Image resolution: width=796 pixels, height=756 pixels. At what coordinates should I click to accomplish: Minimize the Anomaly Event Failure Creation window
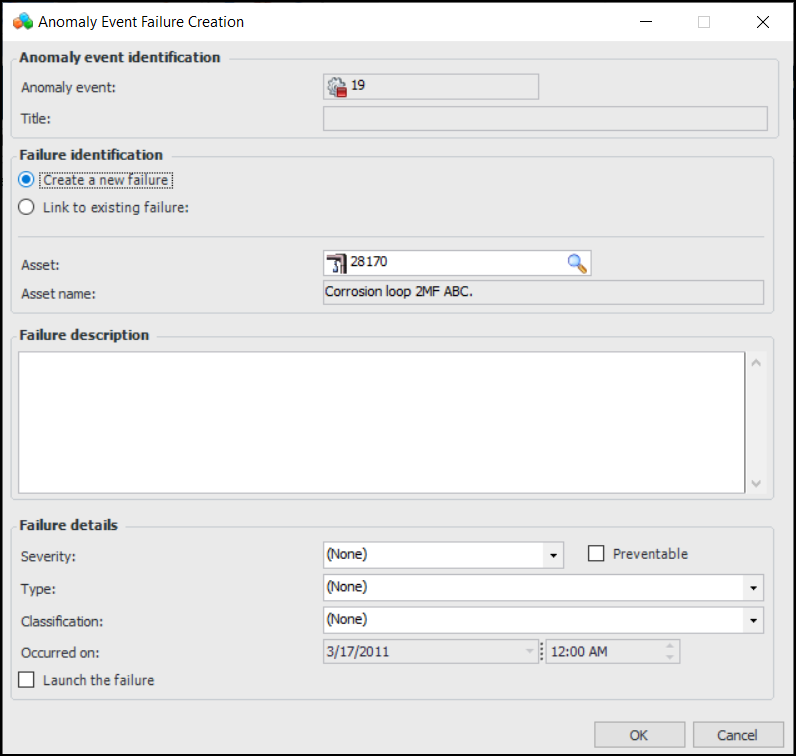(646, 22)
